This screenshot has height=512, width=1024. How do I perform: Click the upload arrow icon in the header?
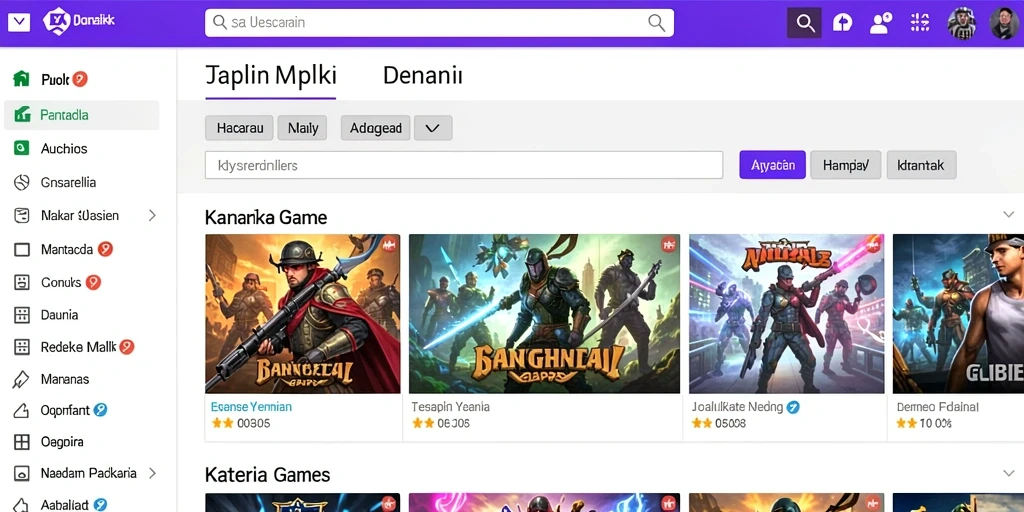tap(842, 23)
